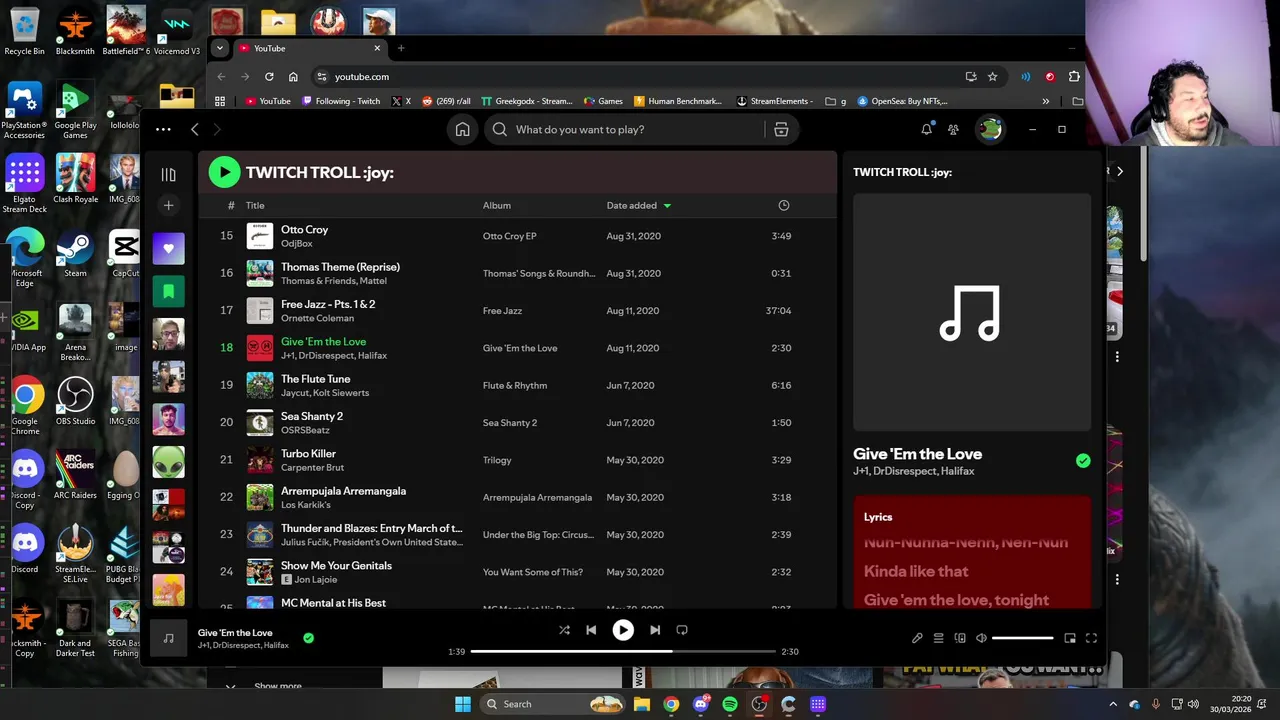The height and width of the screenshot is (720, 1280).
Task: Open the StreamElements bookmark
Action: tap(775, 101)
